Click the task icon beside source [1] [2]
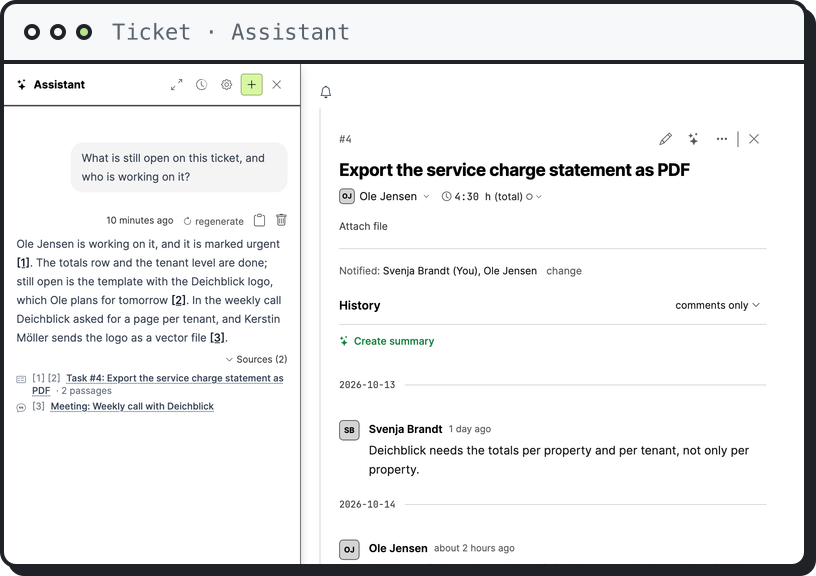The height and width of the screenshot is (576, 816). pos(21,379)
